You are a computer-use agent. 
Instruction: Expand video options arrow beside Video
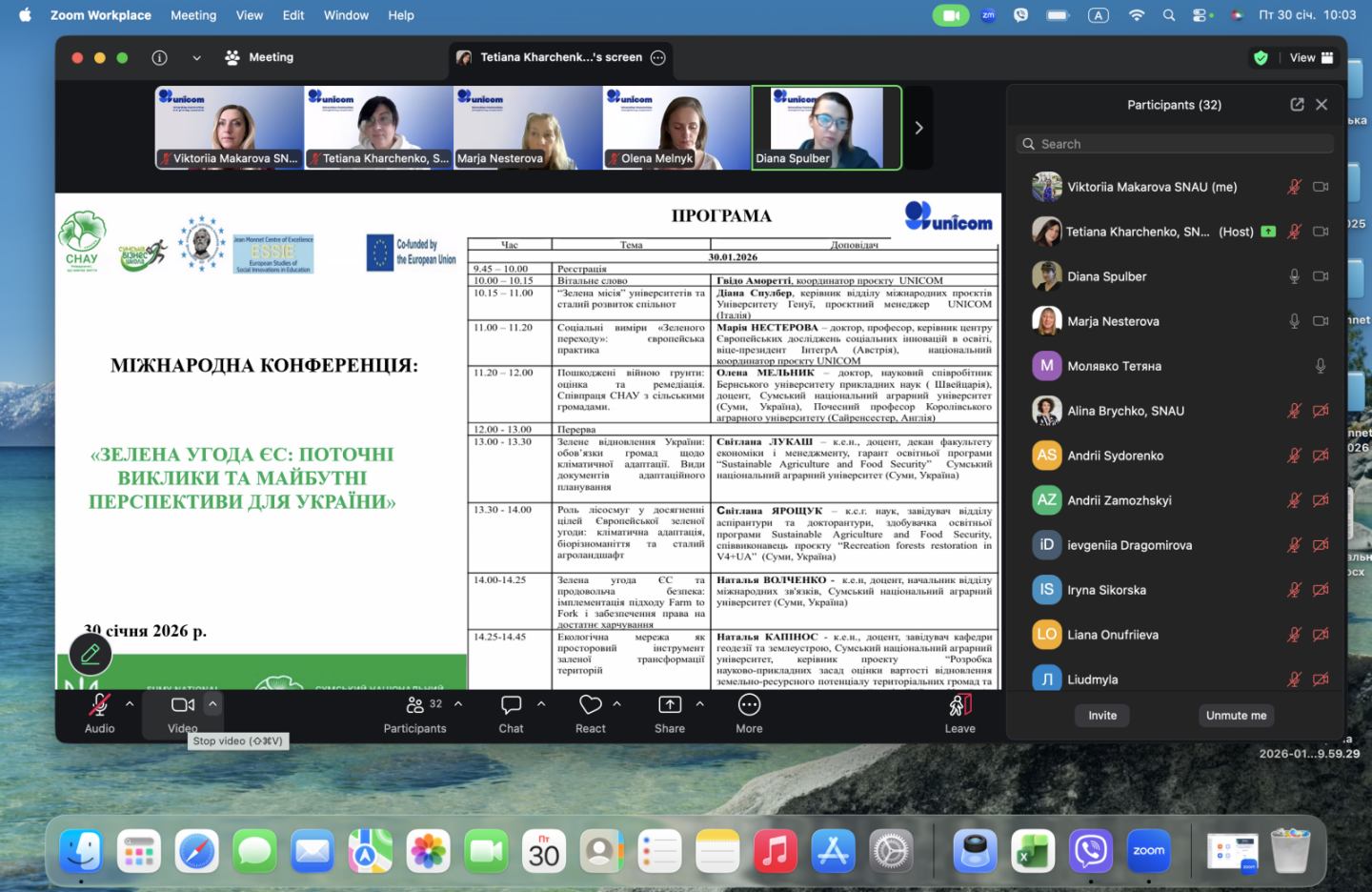point(212,704)
